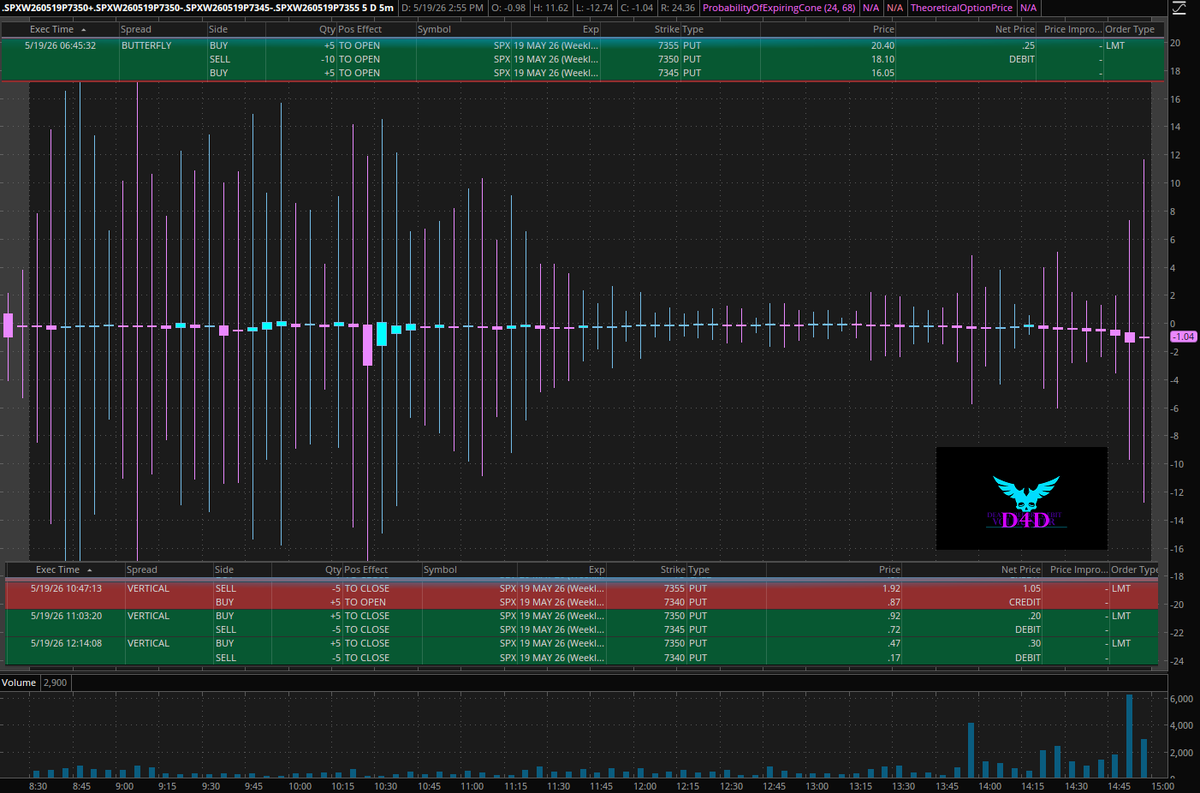Click the Symbol header in vertical orders table

[441, 569]
